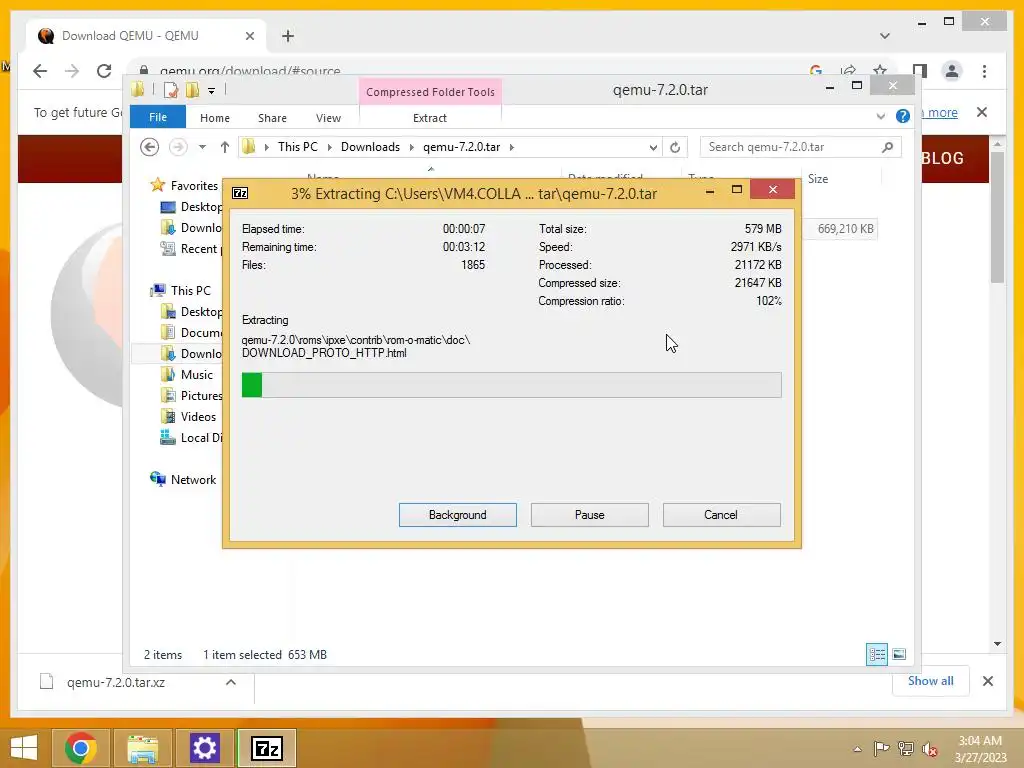Screen dimensions: 1024x768
Task: Open Local Disk in the navigation pane
Action: click(x=201, y=438)
